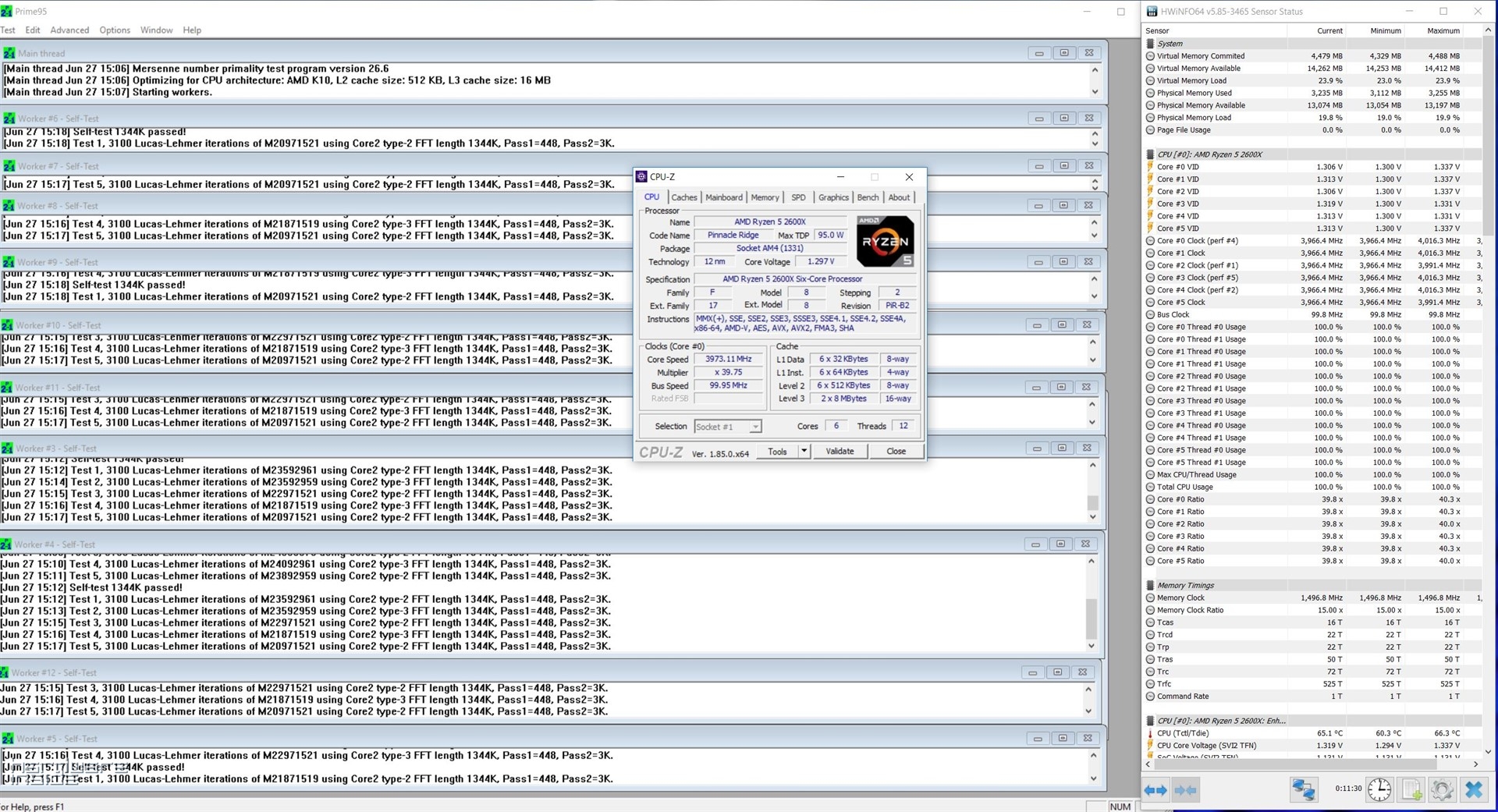Click HWiNFO horizontal scrollbar left arrow
Image resolution: width=1498 pixels, height=812 pixels.
coord(1148,764)
